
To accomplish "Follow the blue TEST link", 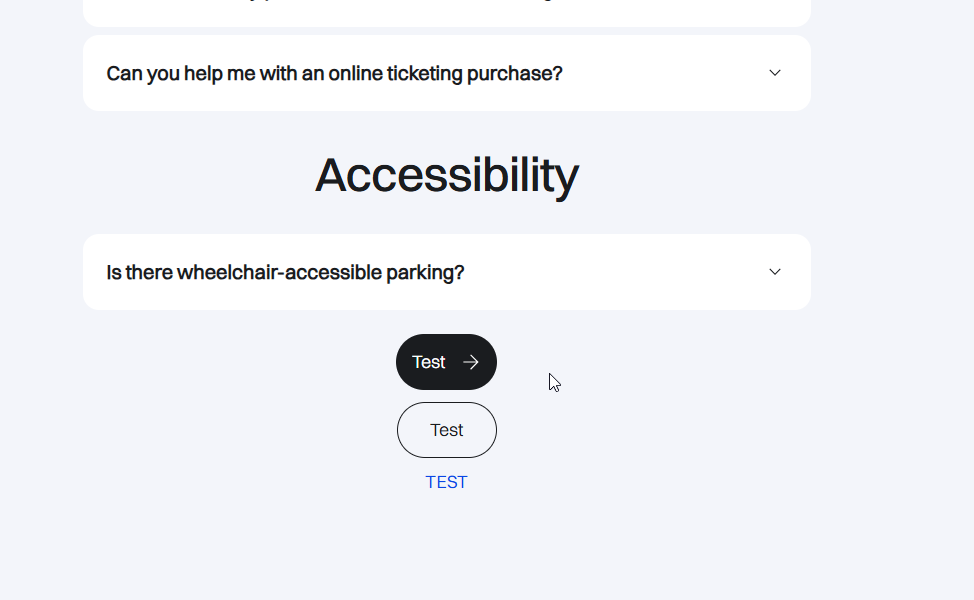I will click(446, 482).
